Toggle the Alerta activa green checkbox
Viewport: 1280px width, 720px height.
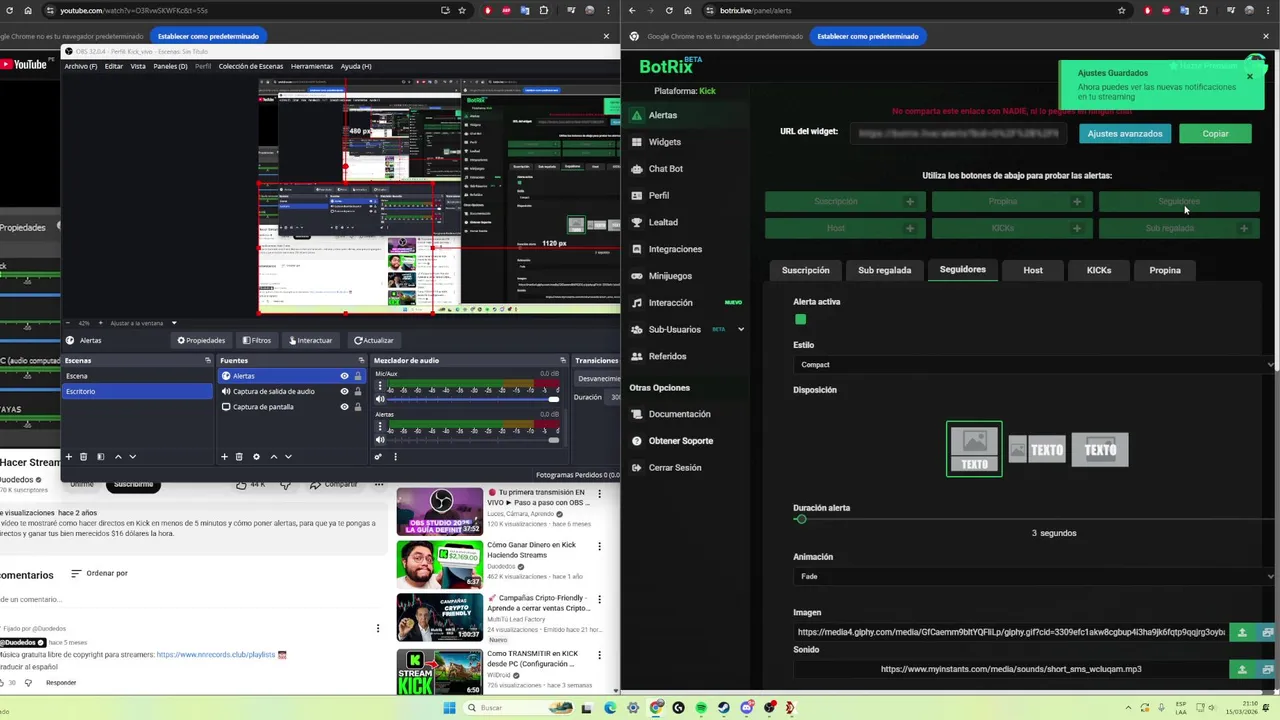click(800, 319)
